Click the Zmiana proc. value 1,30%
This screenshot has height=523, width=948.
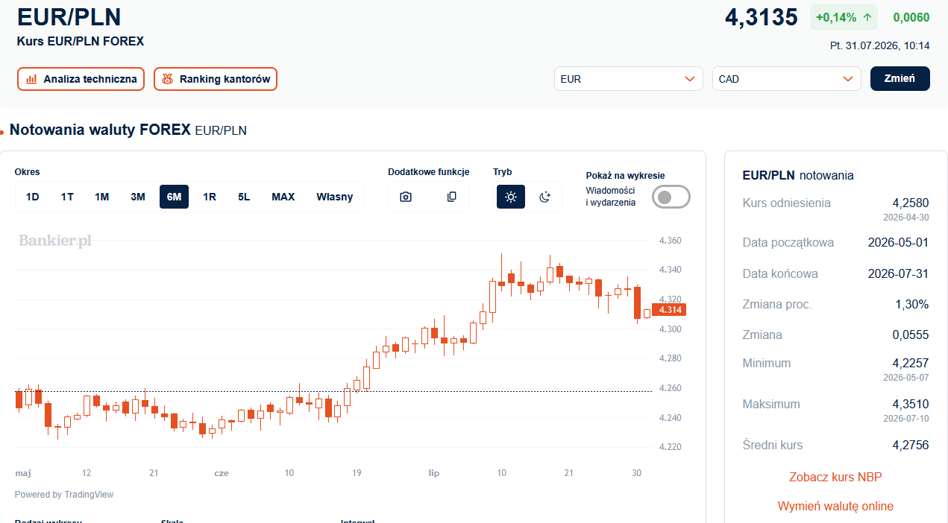tap(912, 304)
